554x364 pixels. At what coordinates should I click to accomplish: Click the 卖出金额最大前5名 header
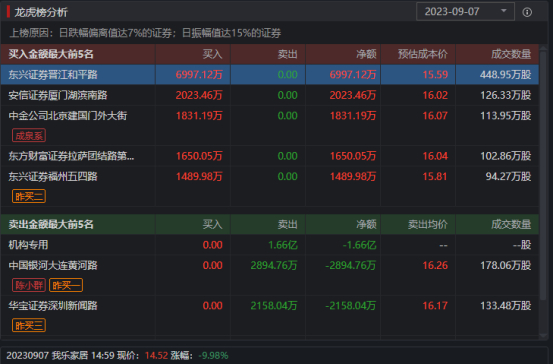click(x=51, y=224)
